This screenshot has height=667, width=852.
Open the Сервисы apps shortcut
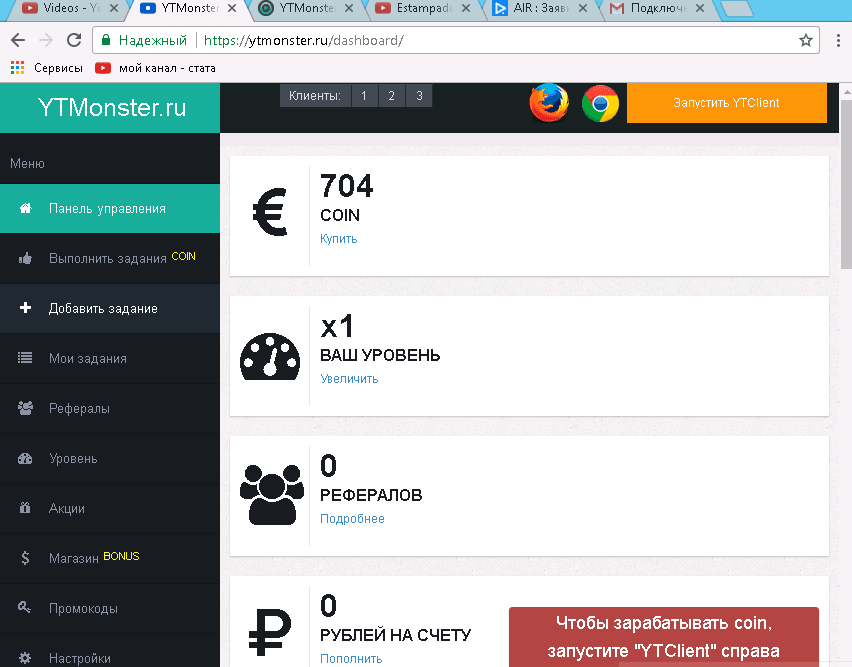(x=47, y=68)
